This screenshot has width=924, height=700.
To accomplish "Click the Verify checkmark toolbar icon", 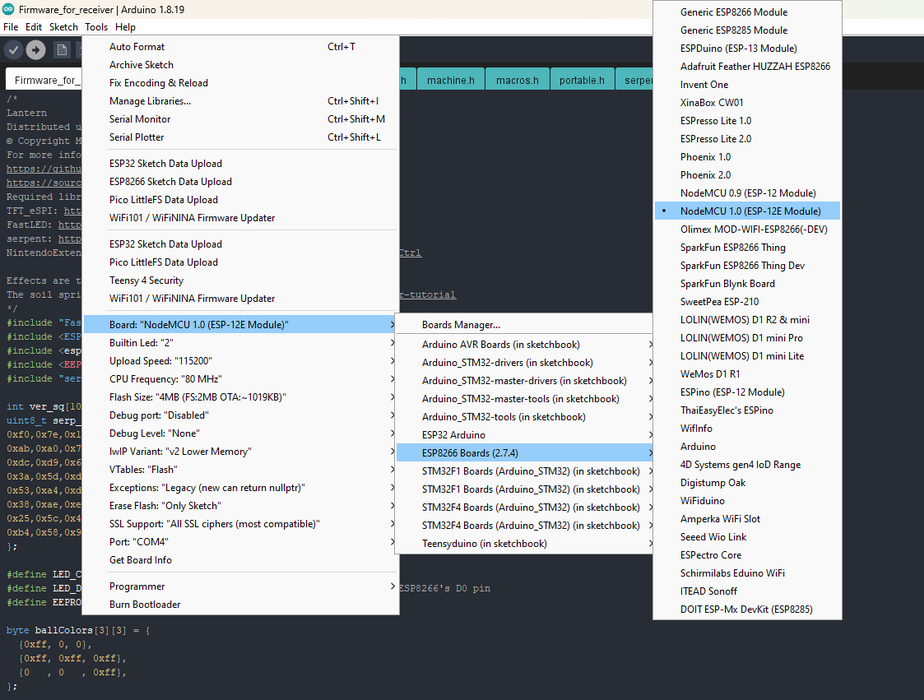I will point(14,50).
